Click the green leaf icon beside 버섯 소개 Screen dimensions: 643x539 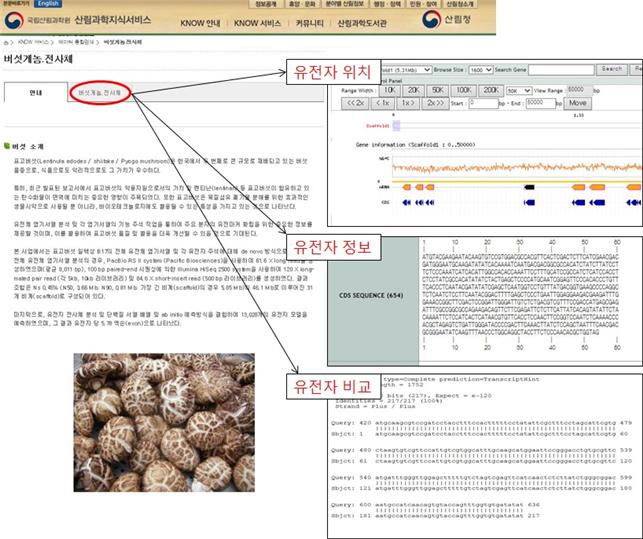[7, 146]
